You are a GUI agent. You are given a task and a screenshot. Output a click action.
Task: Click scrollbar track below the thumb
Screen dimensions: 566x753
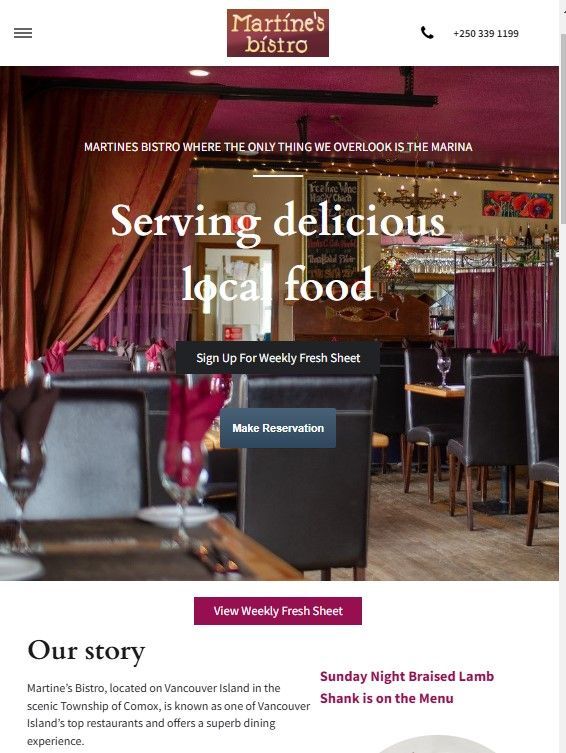point(563,480)
